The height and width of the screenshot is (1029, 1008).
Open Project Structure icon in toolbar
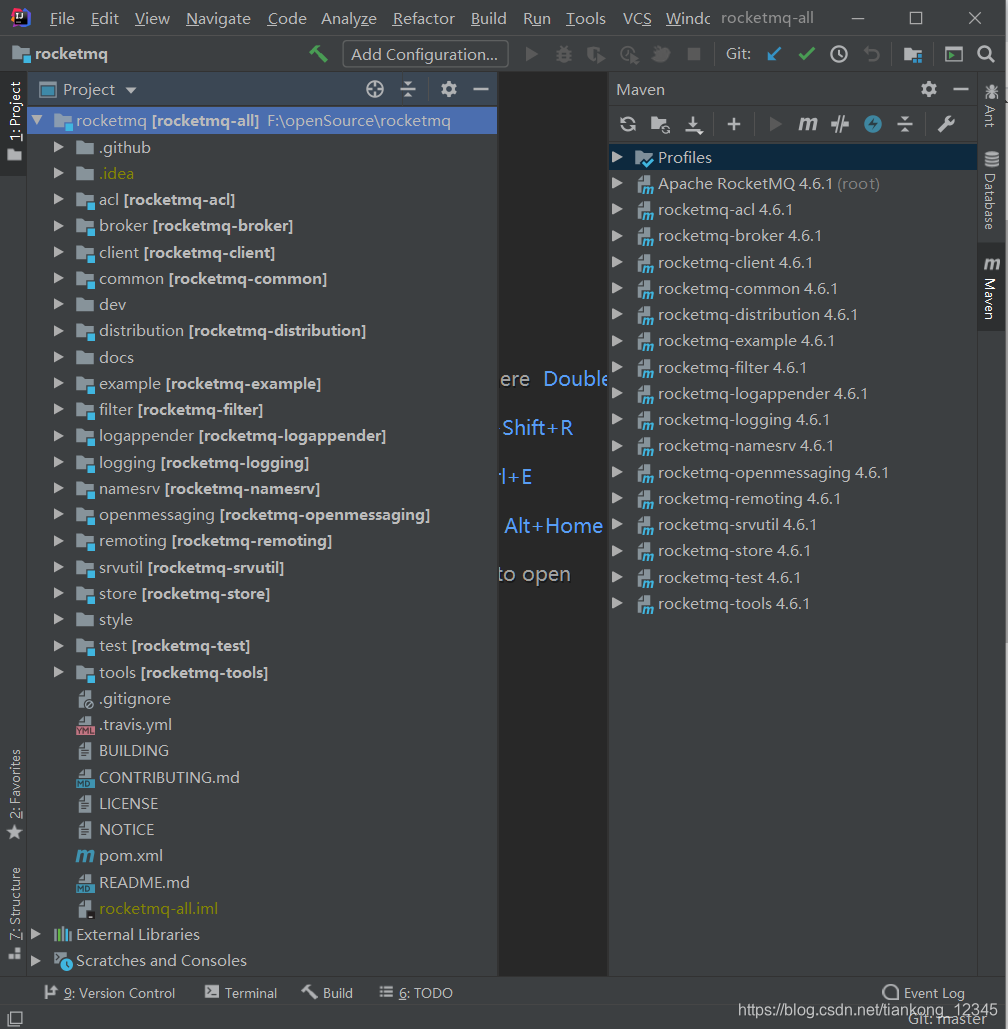[913, 54]
